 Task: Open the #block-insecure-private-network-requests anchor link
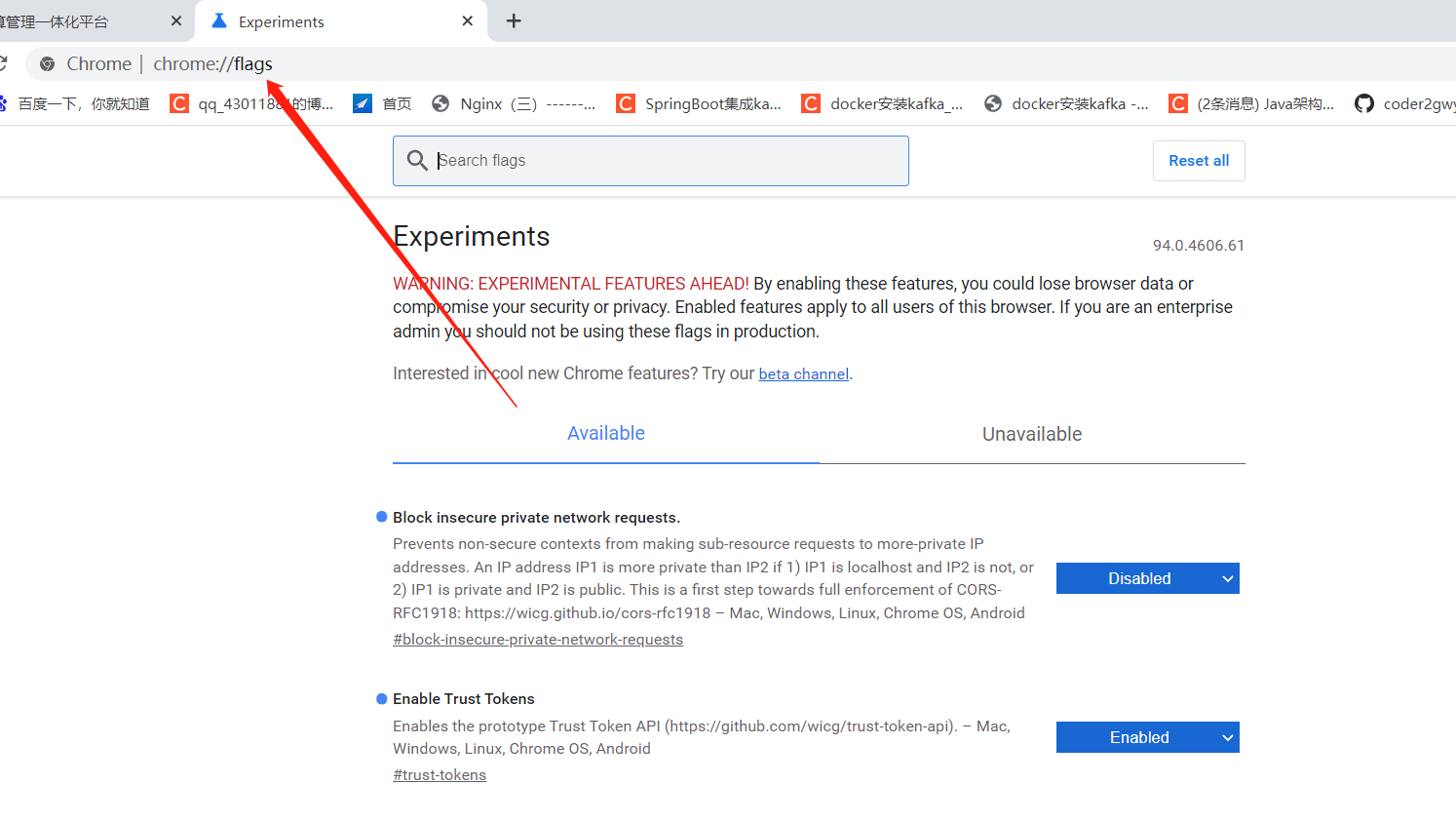[x=538, y=640]
